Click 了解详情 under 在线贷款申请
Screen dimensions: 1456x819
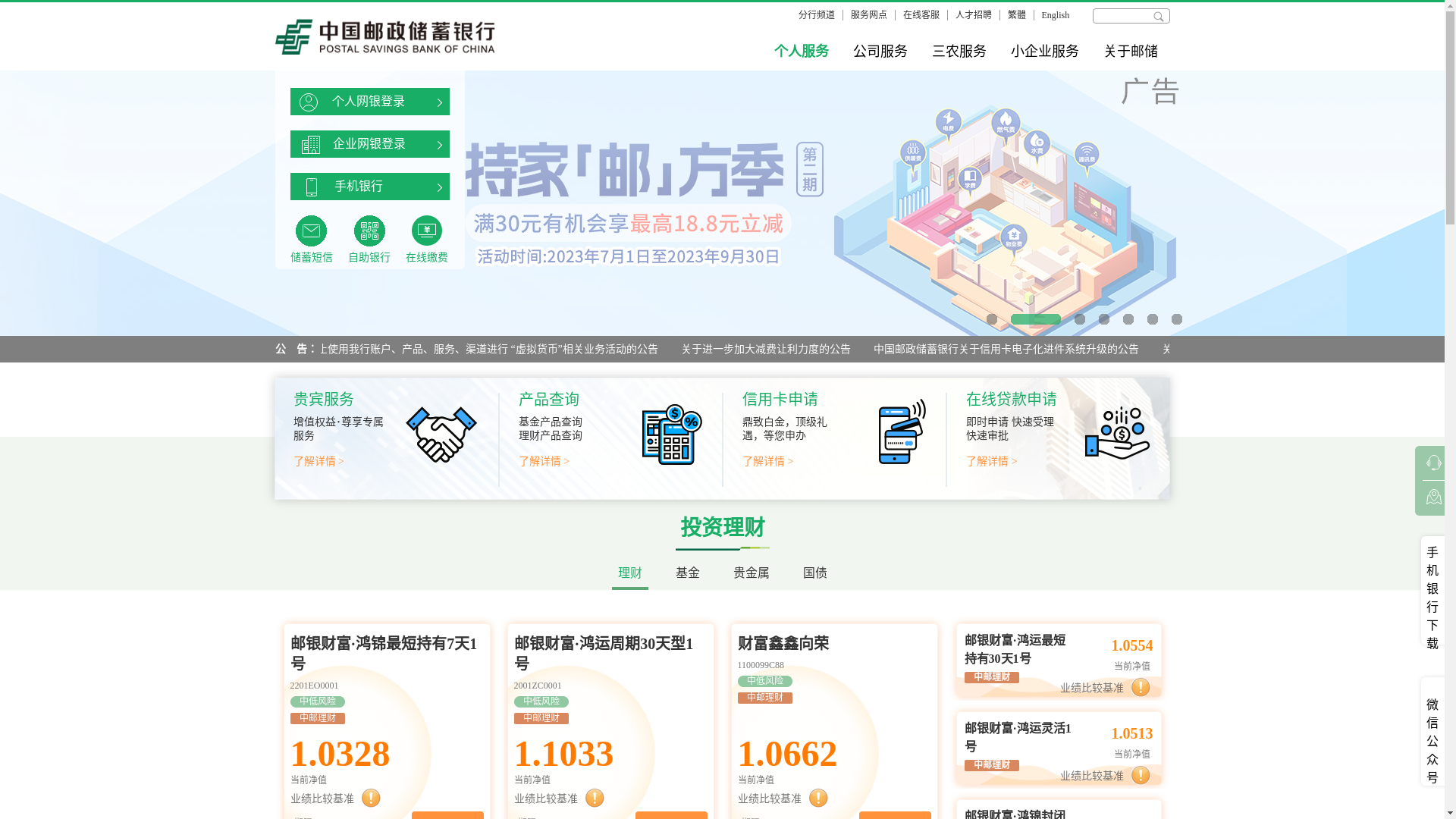coord(991,461)
